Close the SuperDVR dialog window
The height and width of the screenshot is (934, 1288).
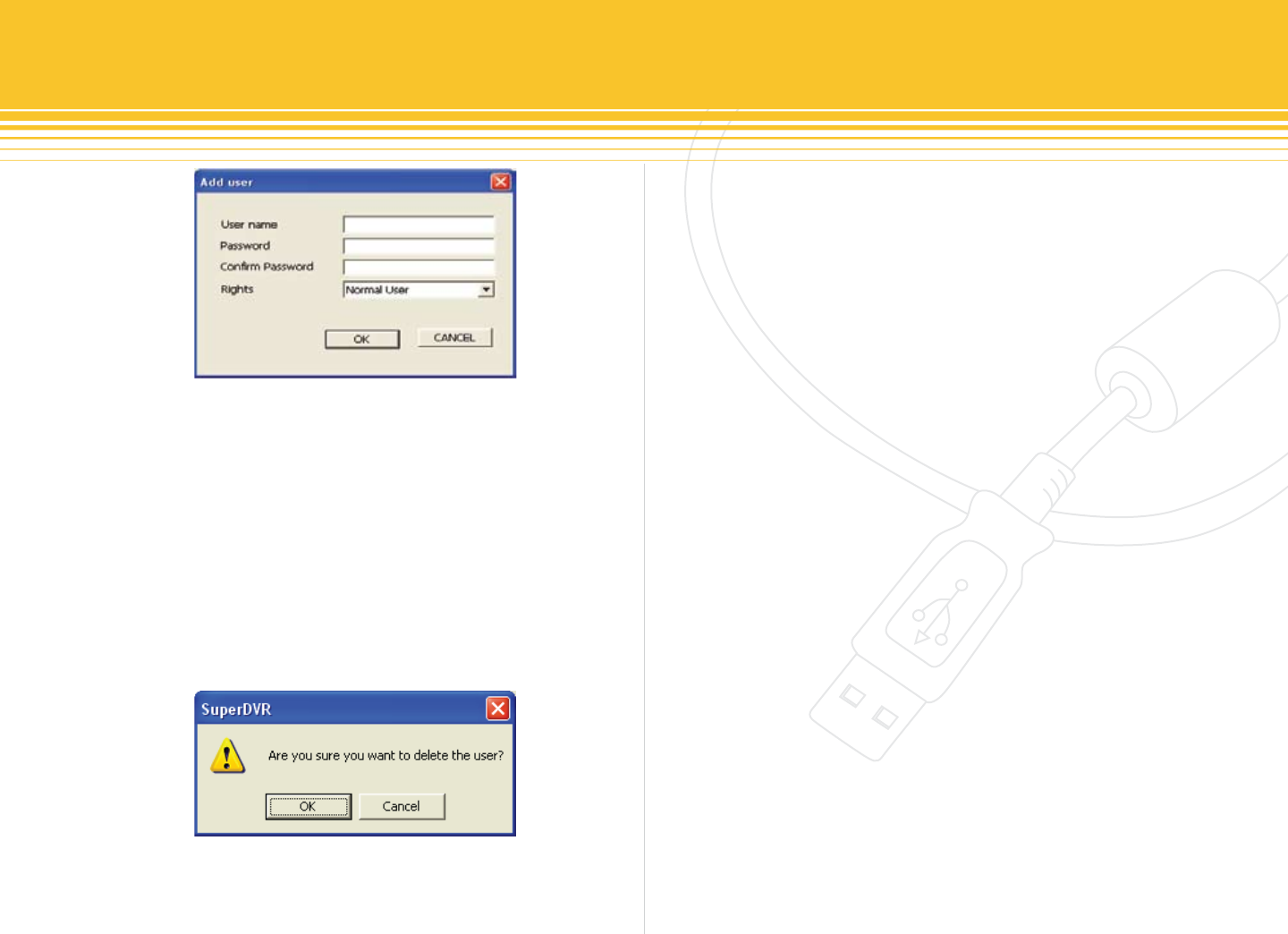[498, 709]
